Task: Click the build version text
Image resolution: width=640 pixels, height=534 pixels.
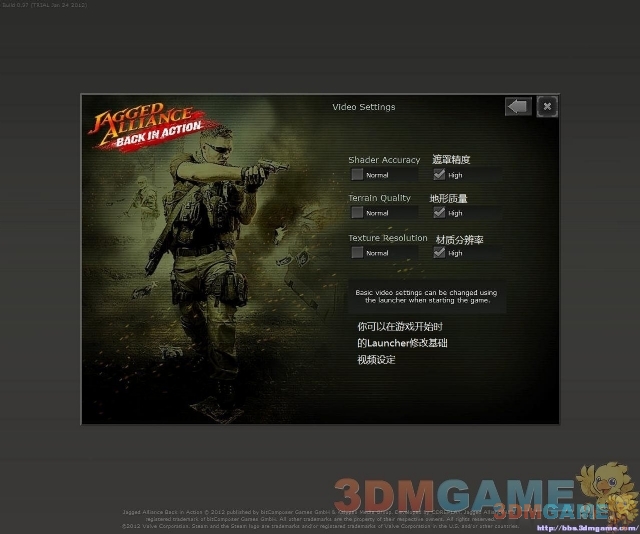Action: point(44,5)
